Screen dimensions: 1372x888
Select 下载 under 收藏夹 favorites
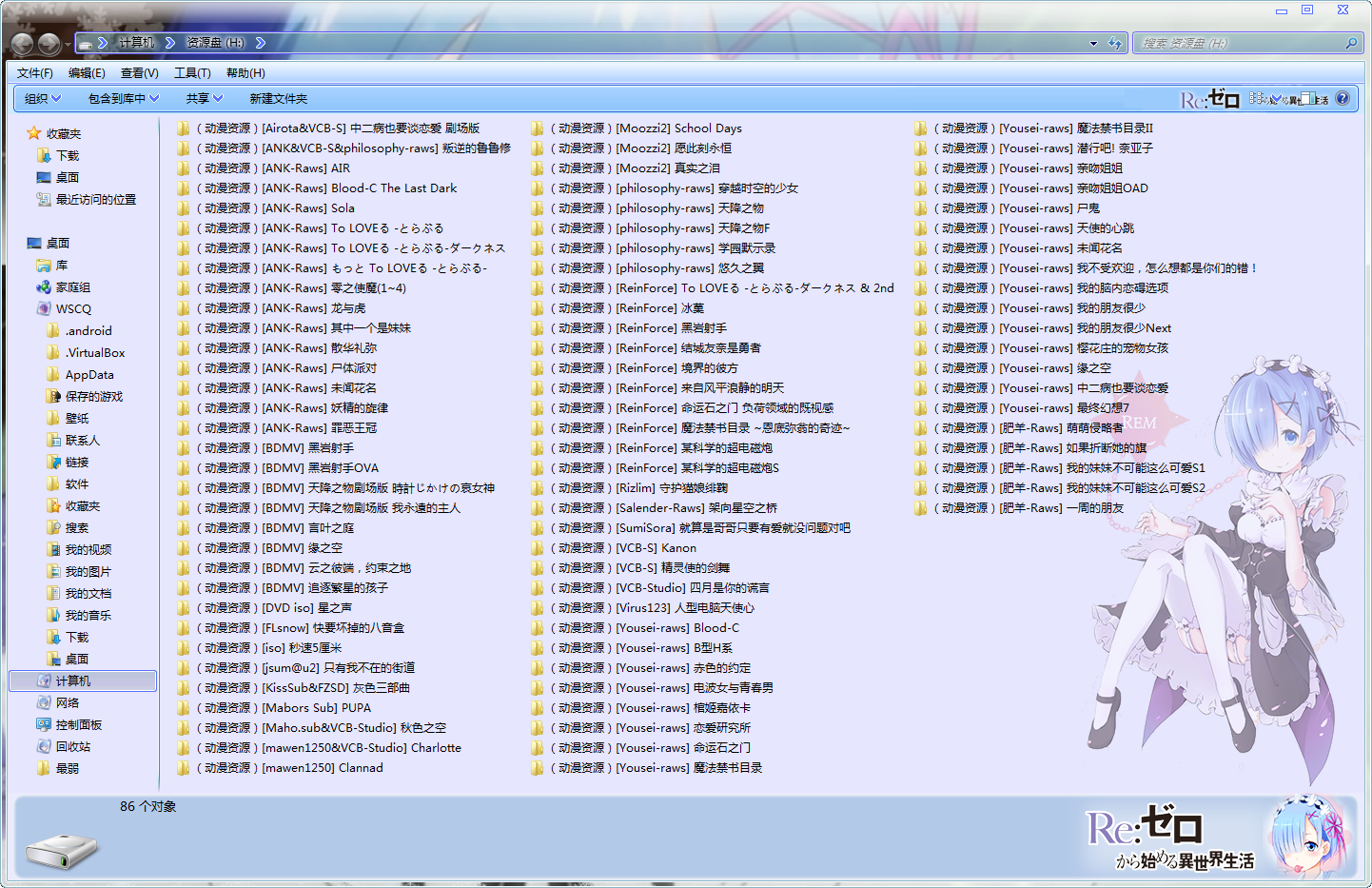click(58, 156)
